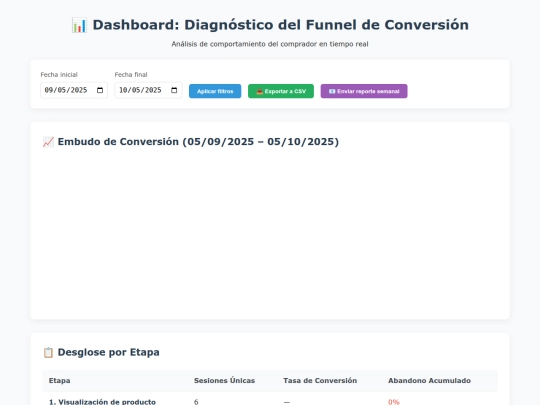Click the Fecha final label

131,75
